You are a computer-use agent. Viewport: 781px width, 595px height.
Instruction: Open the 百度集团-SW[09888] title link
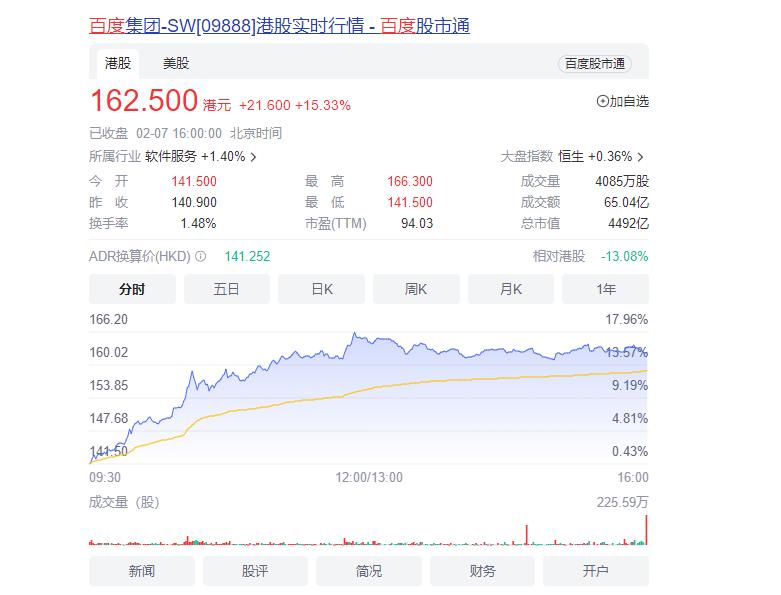[279, 25]
